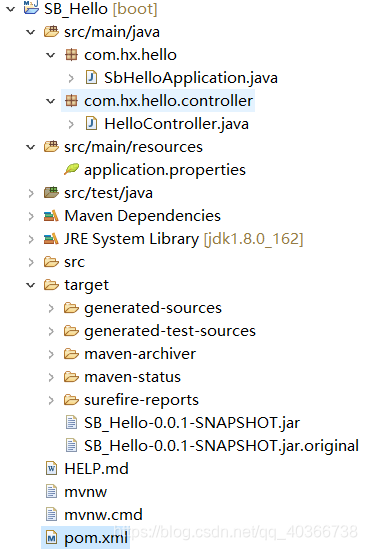This screenshot has height=550, width=367.
Task: Click the plain src folder icon
Action: [51, 262]
